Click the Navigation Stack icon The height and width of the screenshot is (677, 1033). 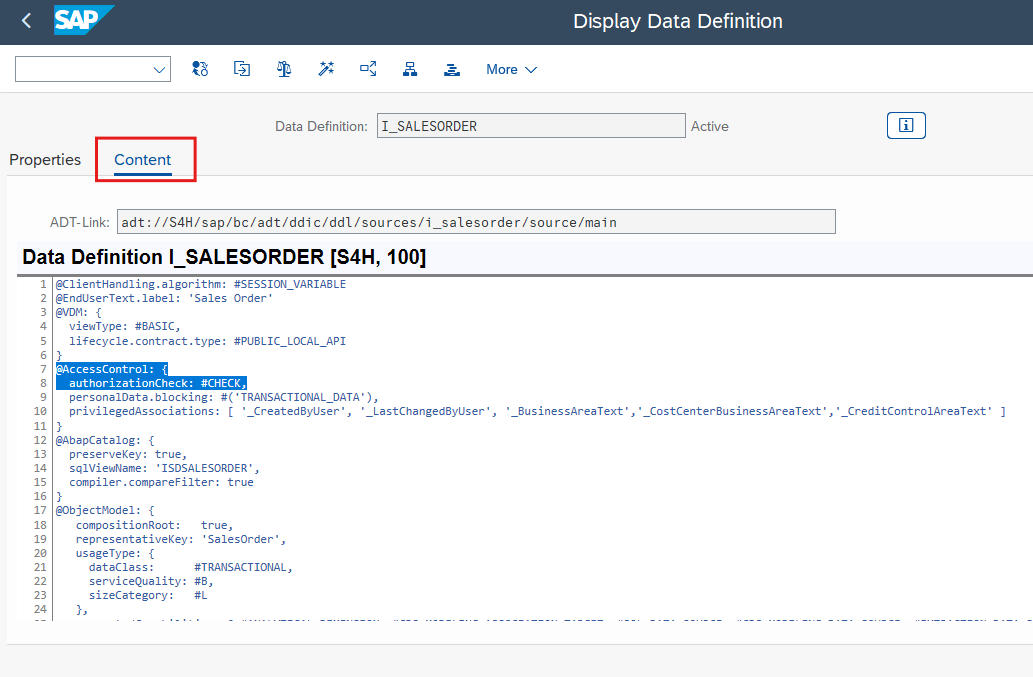click(x=452, y=69)
